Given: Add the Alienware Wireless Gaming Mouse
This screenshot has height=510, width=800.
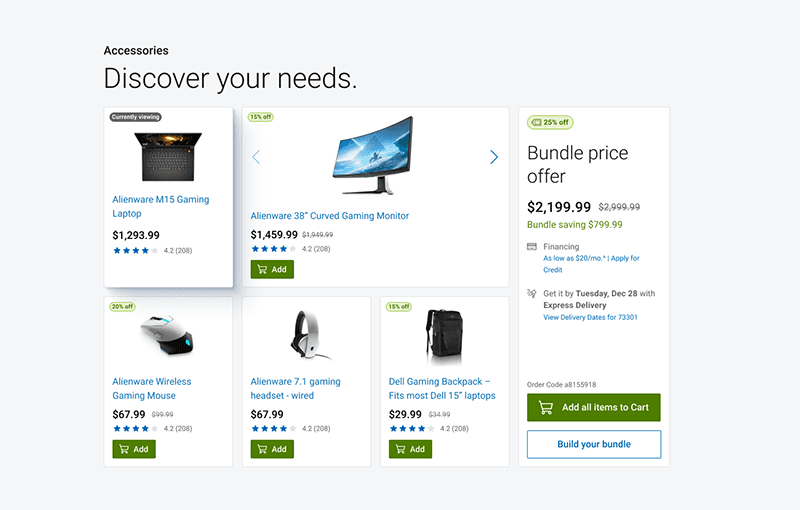Looking at the screenshot, I should [x=134, y=449].
